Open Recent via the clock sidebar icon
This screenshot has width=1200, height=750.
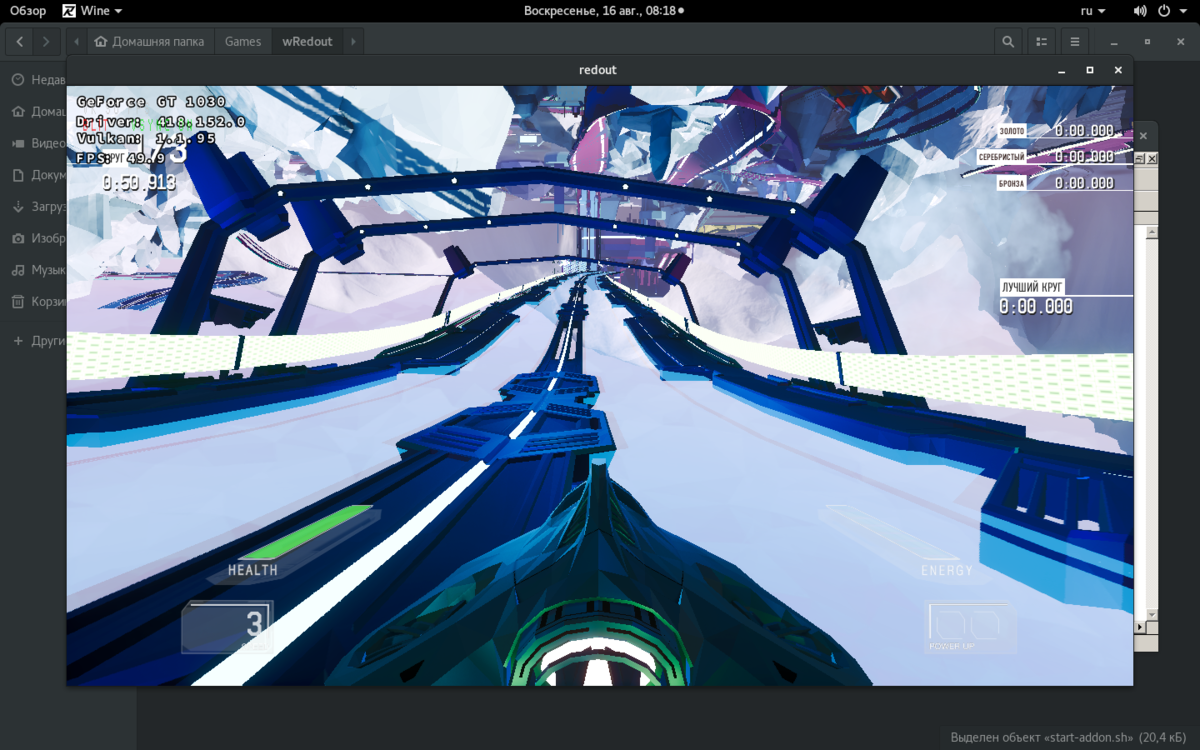(18, 80)
